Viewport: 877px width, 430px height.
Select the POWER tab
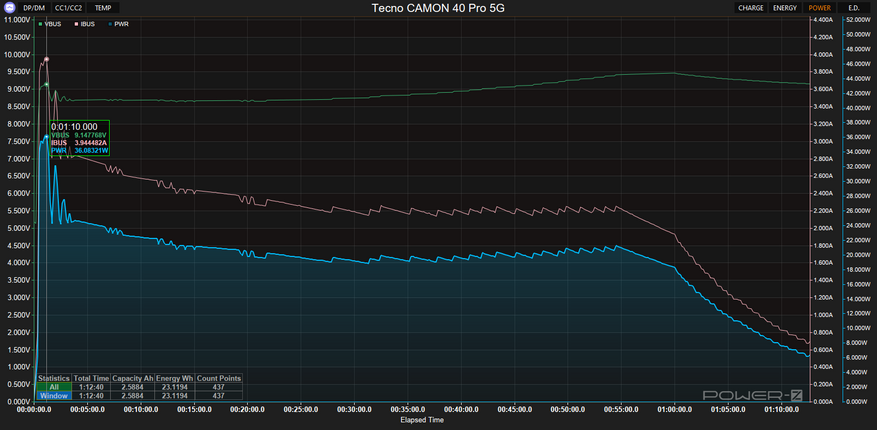click(820, 8)
